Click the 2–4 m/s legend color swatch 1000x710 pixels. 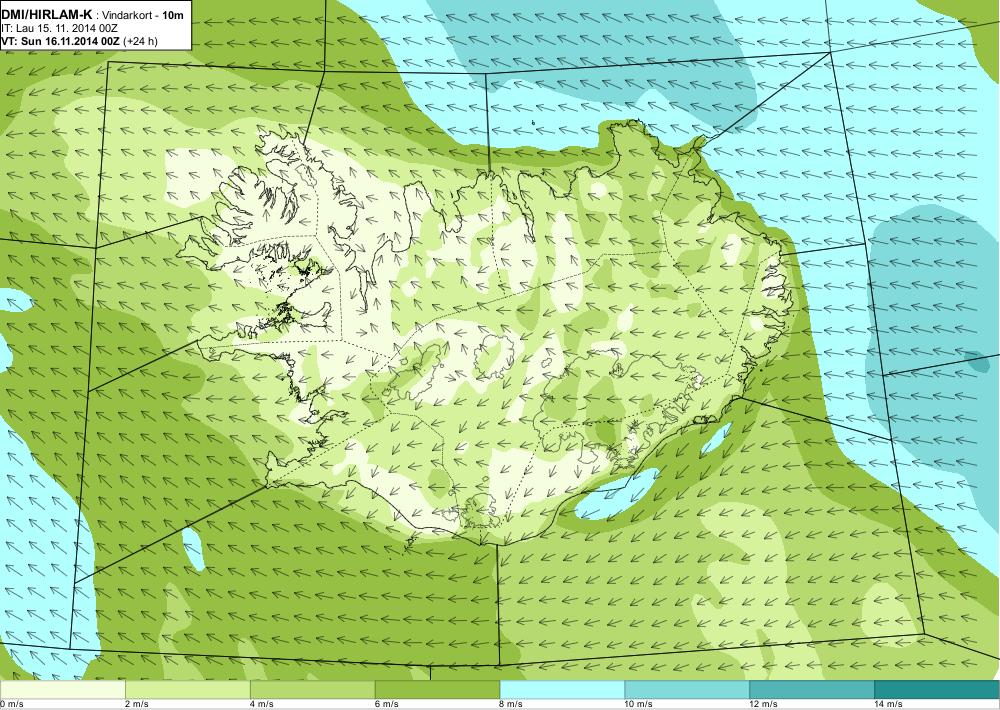click(x=188, y=690)
